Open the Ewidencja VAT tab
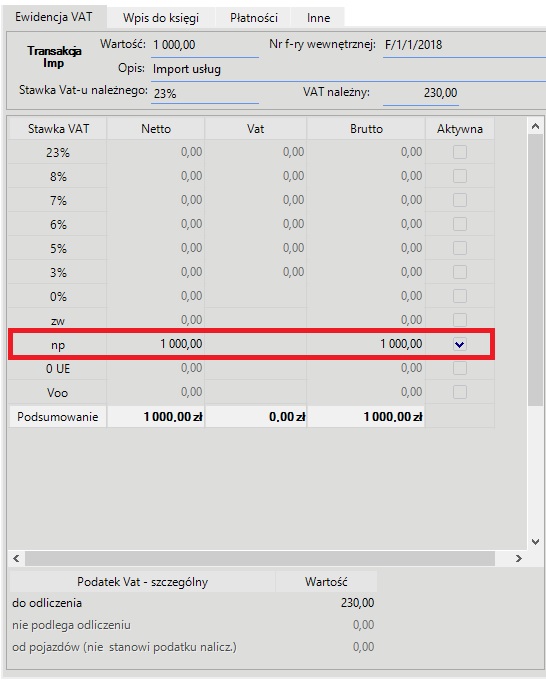The height and width of the screenshot is (681, 546). coord(54,17)
